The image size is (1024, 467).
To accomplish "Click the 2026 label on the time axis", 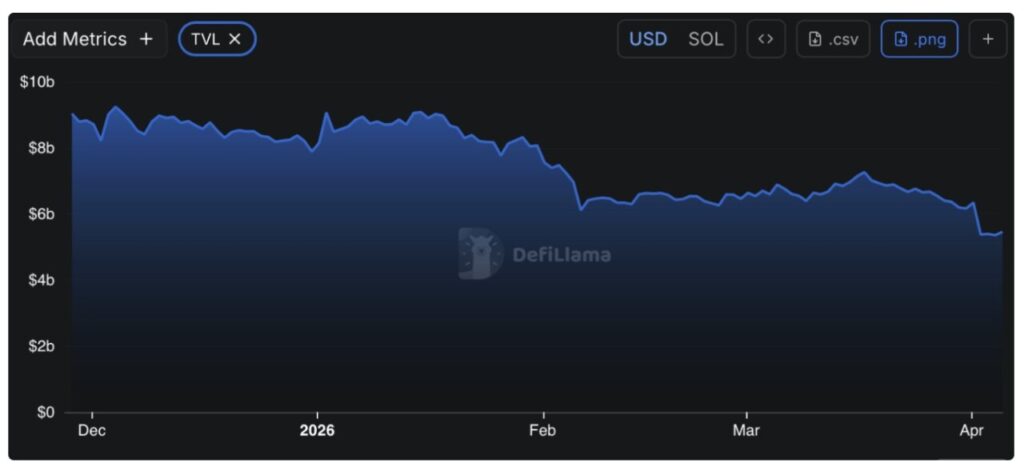I will [317, 431].
